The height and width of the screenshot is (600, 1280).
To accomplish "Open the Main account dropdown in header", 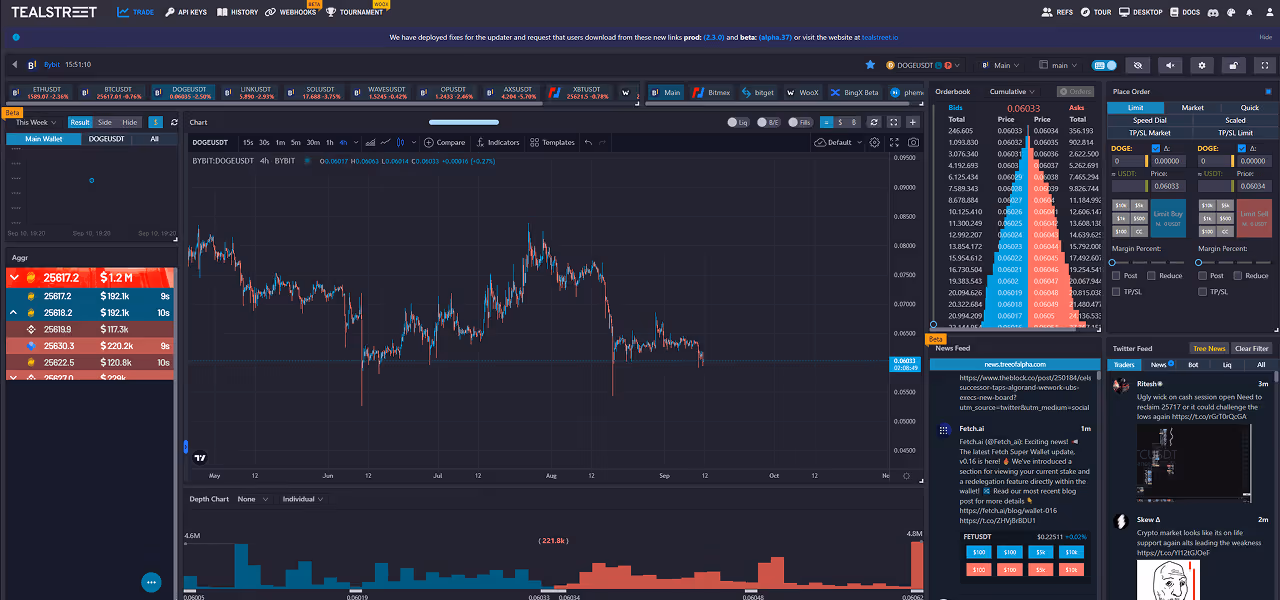I will click(x=1000, y=65).
